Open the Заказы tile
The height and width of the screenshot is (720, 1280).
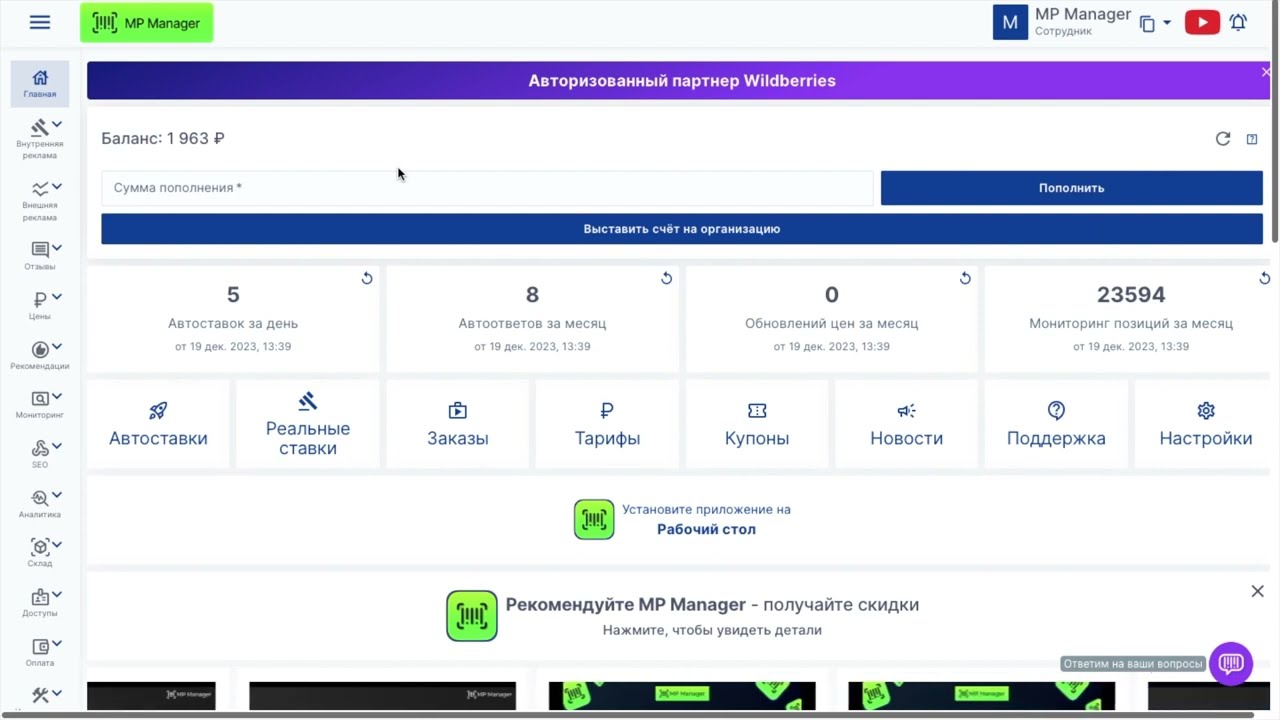pyautogui.click(x=458, y=425)
